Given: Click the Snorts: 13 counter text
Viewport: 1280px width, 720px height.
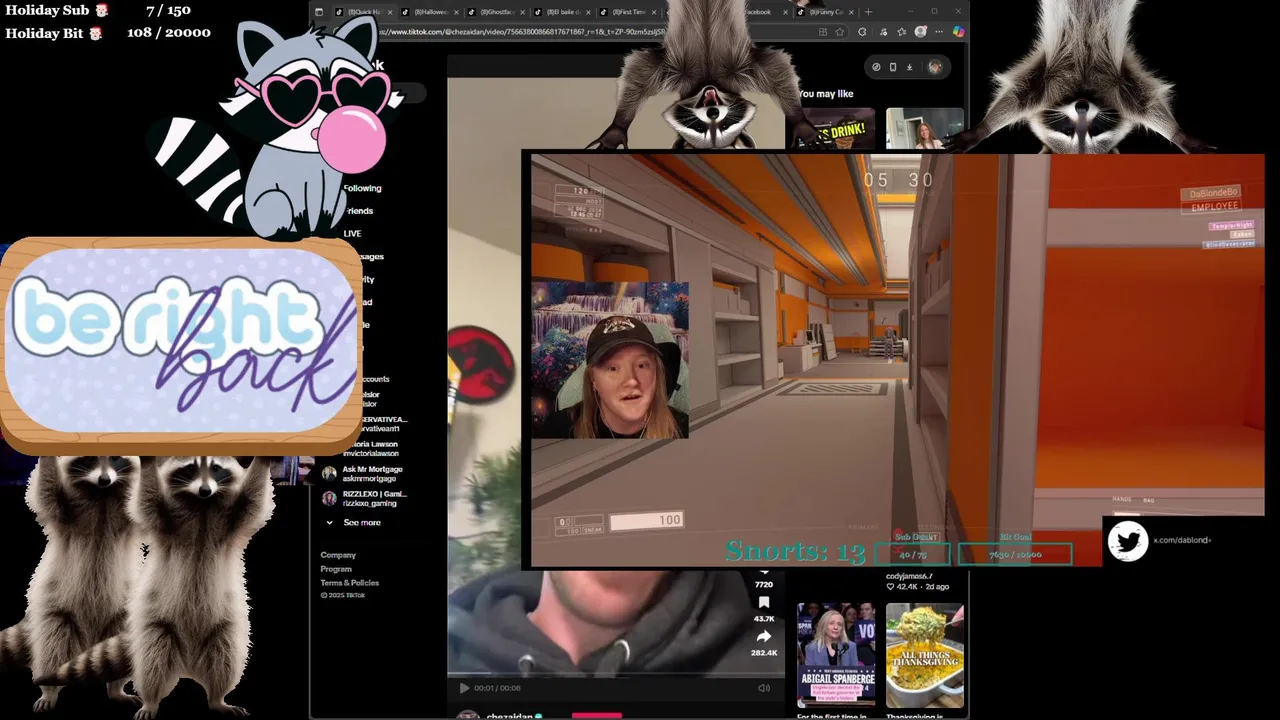Looking at the screenshot, I should 795,551.
